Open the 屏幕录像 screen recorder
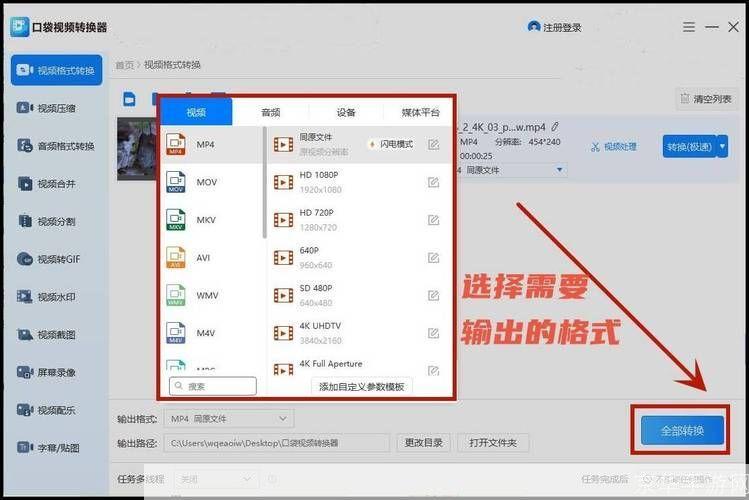Viewport: 749px width, 500px height. click(55, 372)
